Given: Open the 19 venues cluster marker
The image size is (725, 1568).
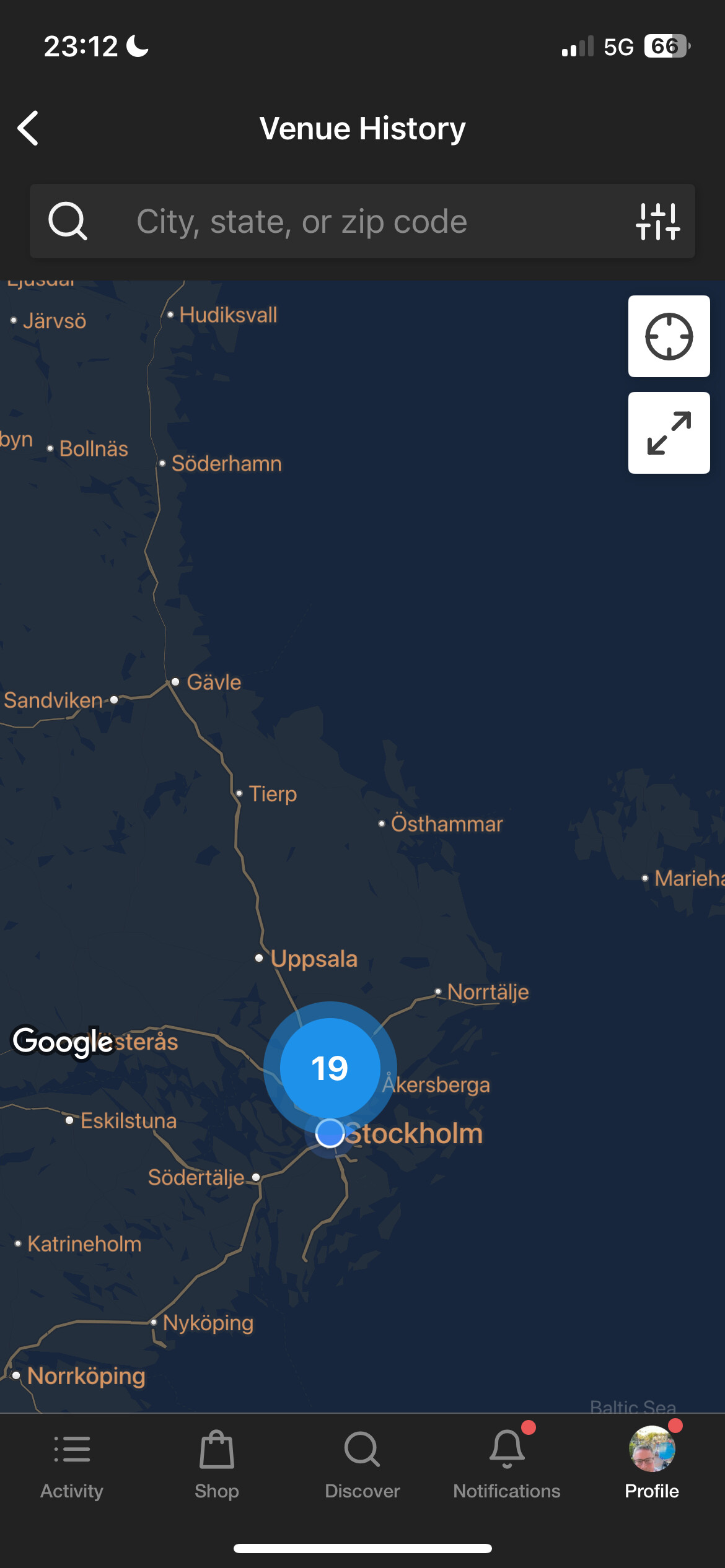Looking at the screenshot, I should (x=330, y=1068).
